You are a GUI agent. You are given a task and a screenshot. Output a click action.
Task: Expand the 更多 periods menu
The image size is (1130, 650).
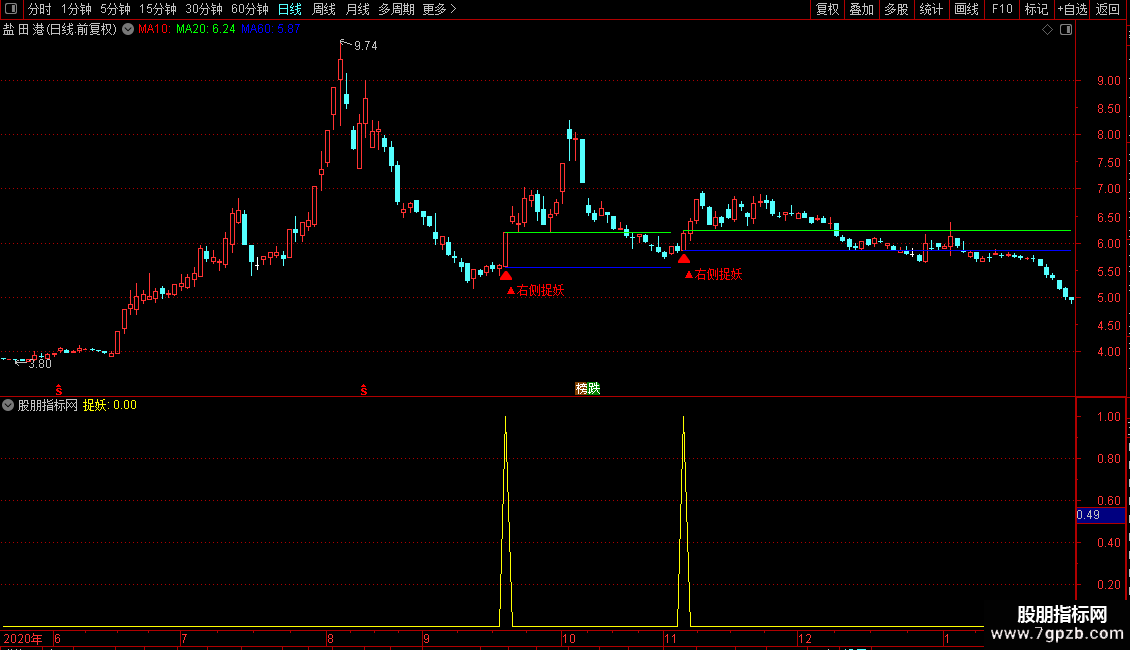pos(440,9)
